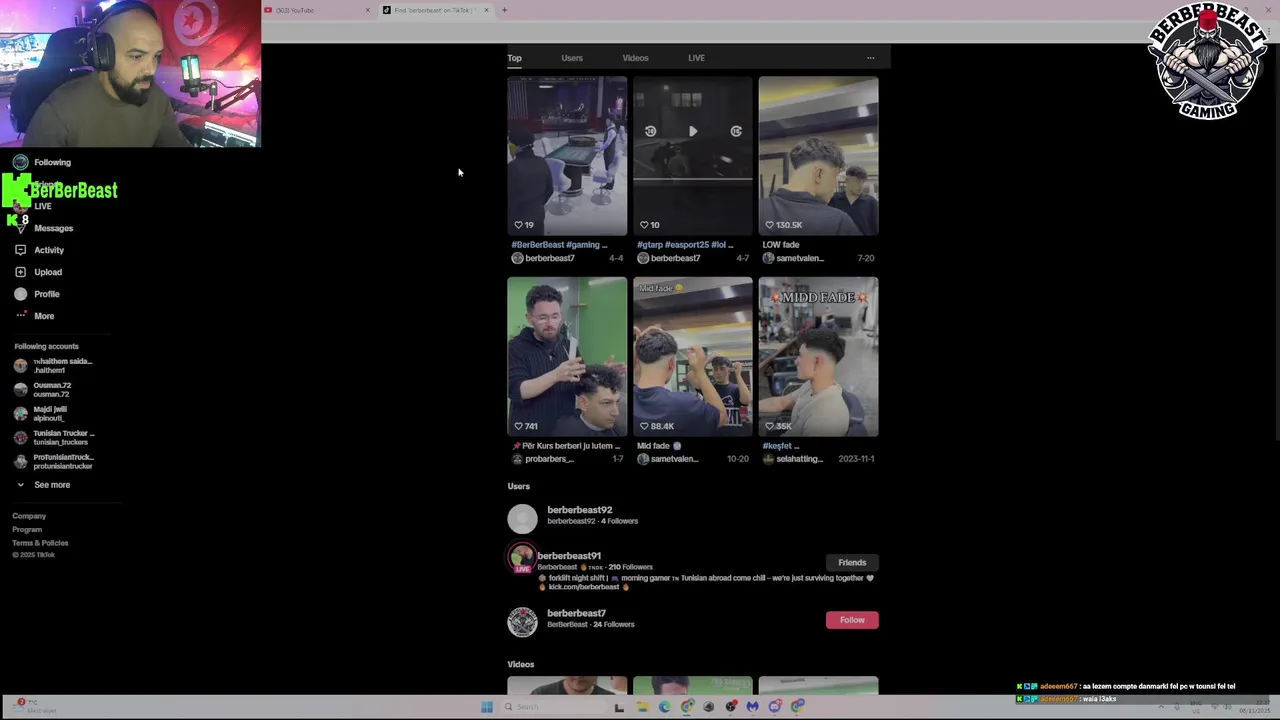
Task: Close the TikTok browser tab
Action: click(x=486, y=10)
